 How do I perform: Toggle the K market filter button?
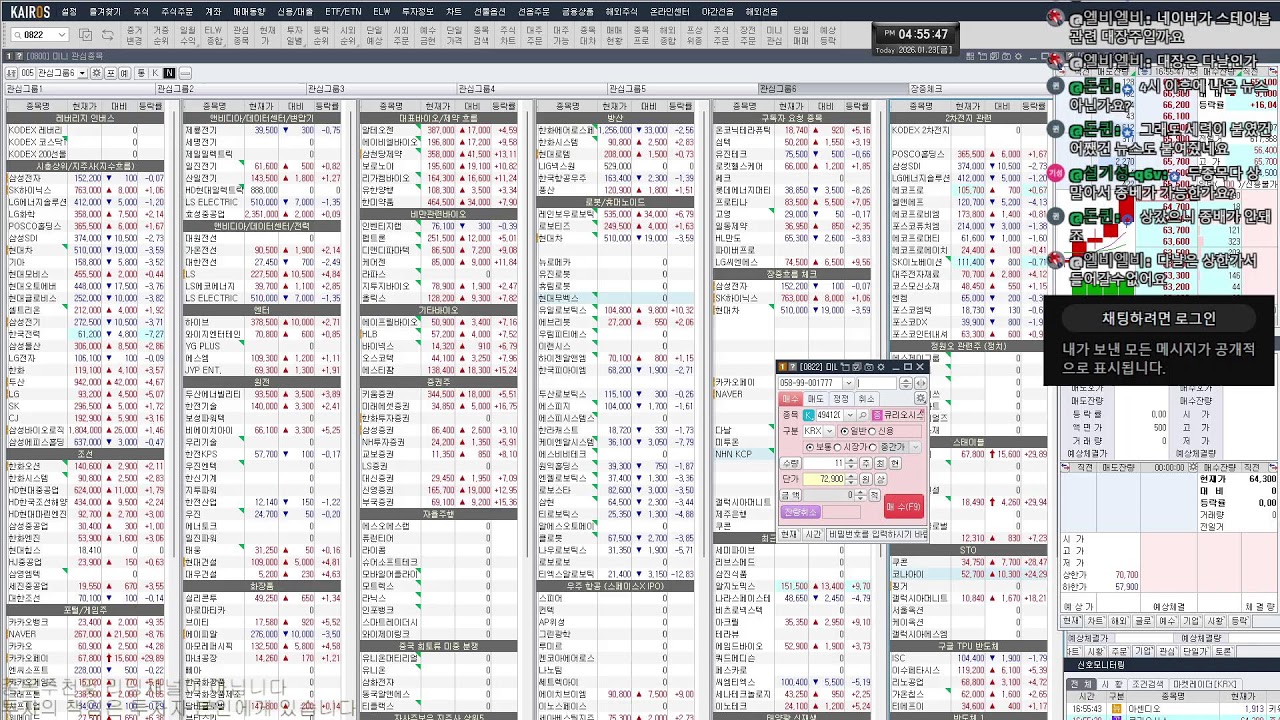(x=155, y=73)
